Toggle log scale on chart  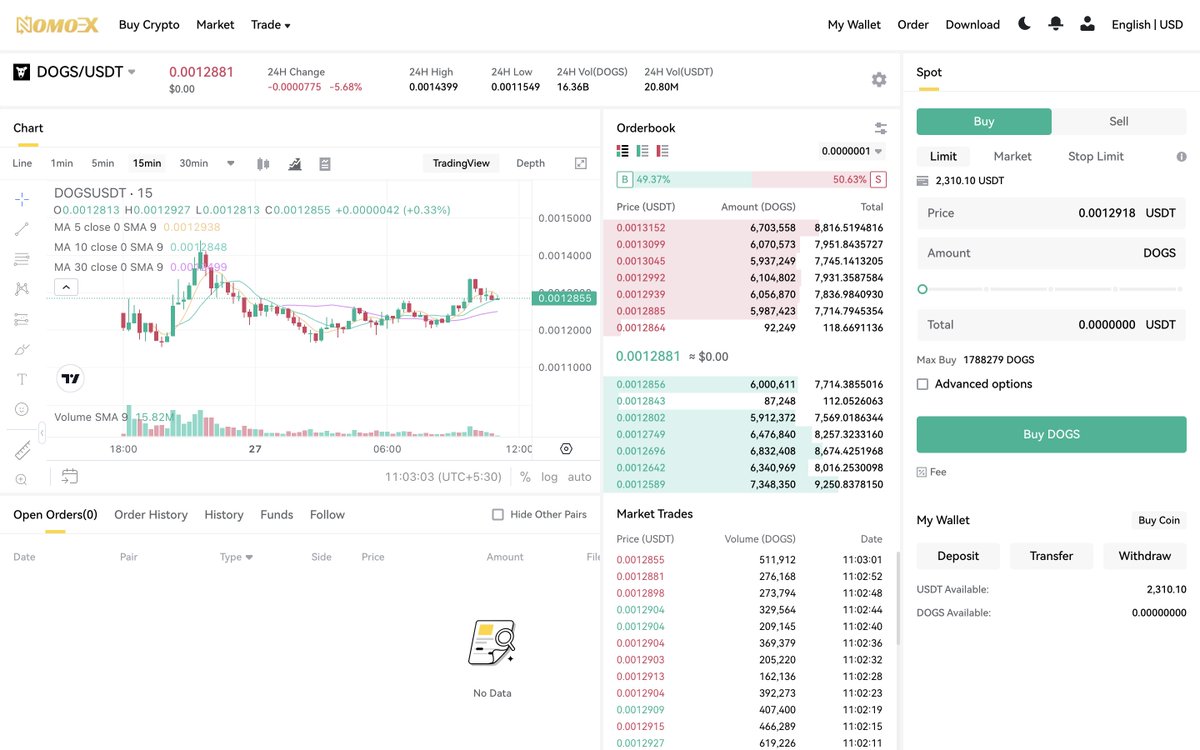click(x=549, y=477)
